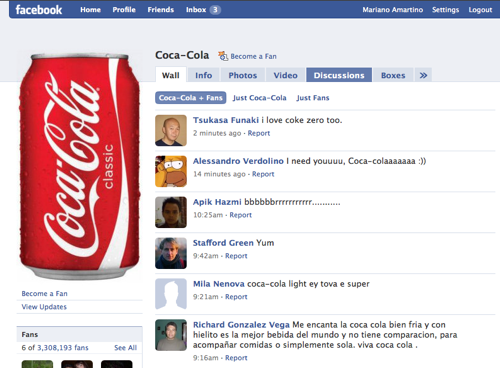Click View Updates link
500x368 pixels.
coord(44,307)
